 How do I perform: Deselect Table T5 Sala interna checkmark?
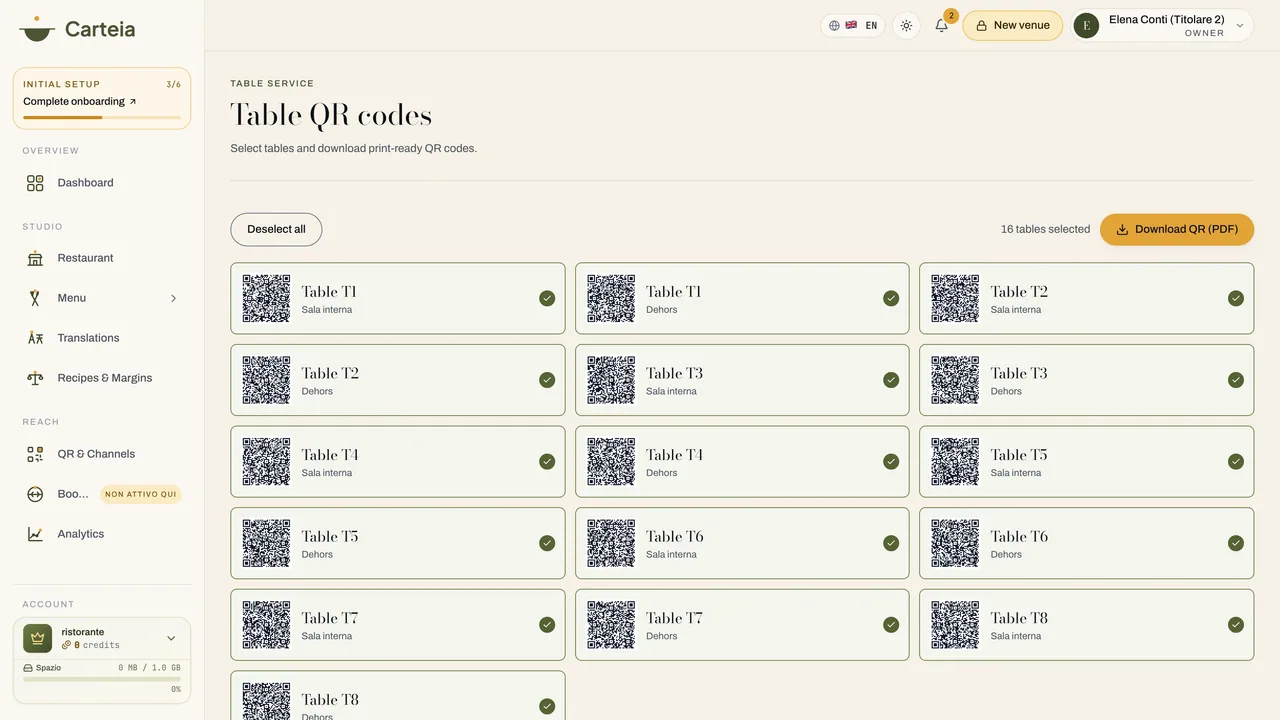pyautogui.click(x=1236, y=461)
